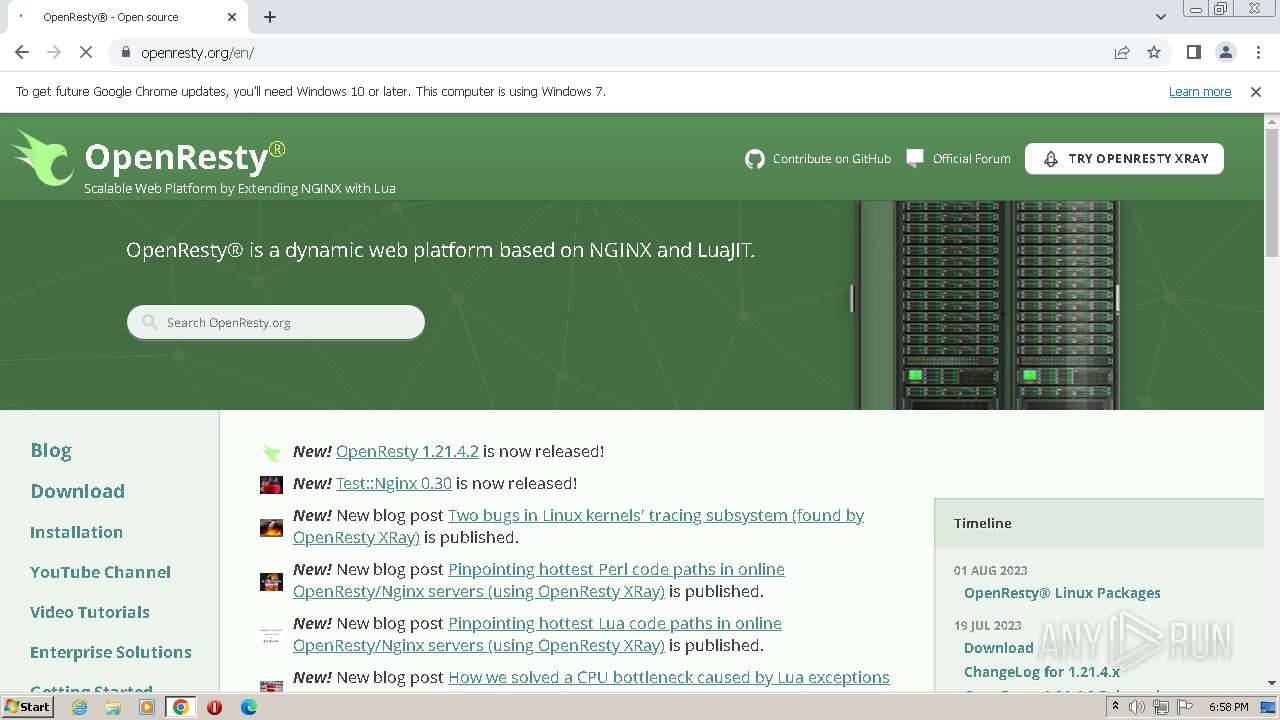Open a new browser tab
Image resolution: width=1280 pixels, height=720 pixels.
pyautogui.click(x=270, y=17)
